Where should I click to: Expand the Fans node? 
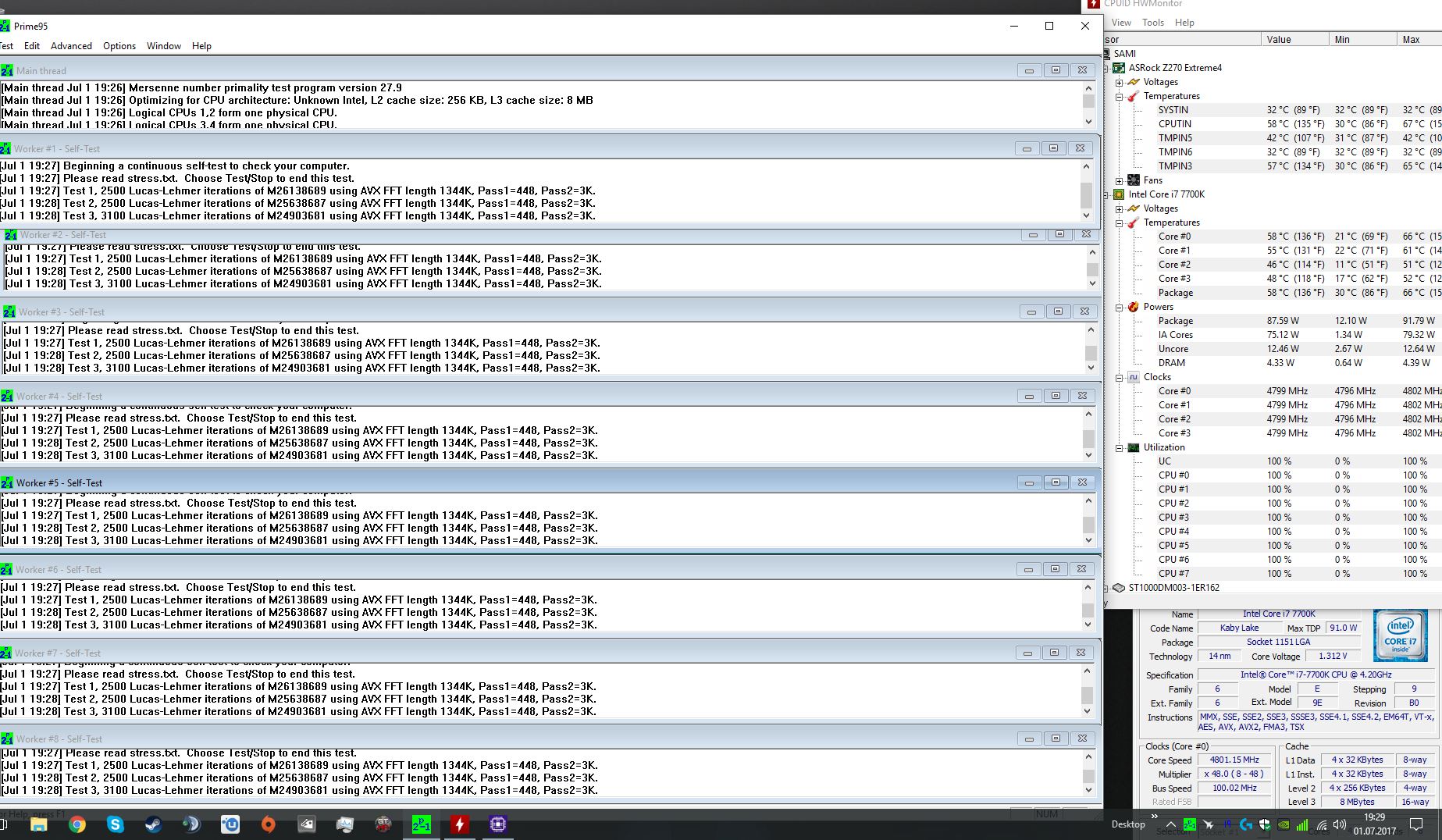(1119, 180)
